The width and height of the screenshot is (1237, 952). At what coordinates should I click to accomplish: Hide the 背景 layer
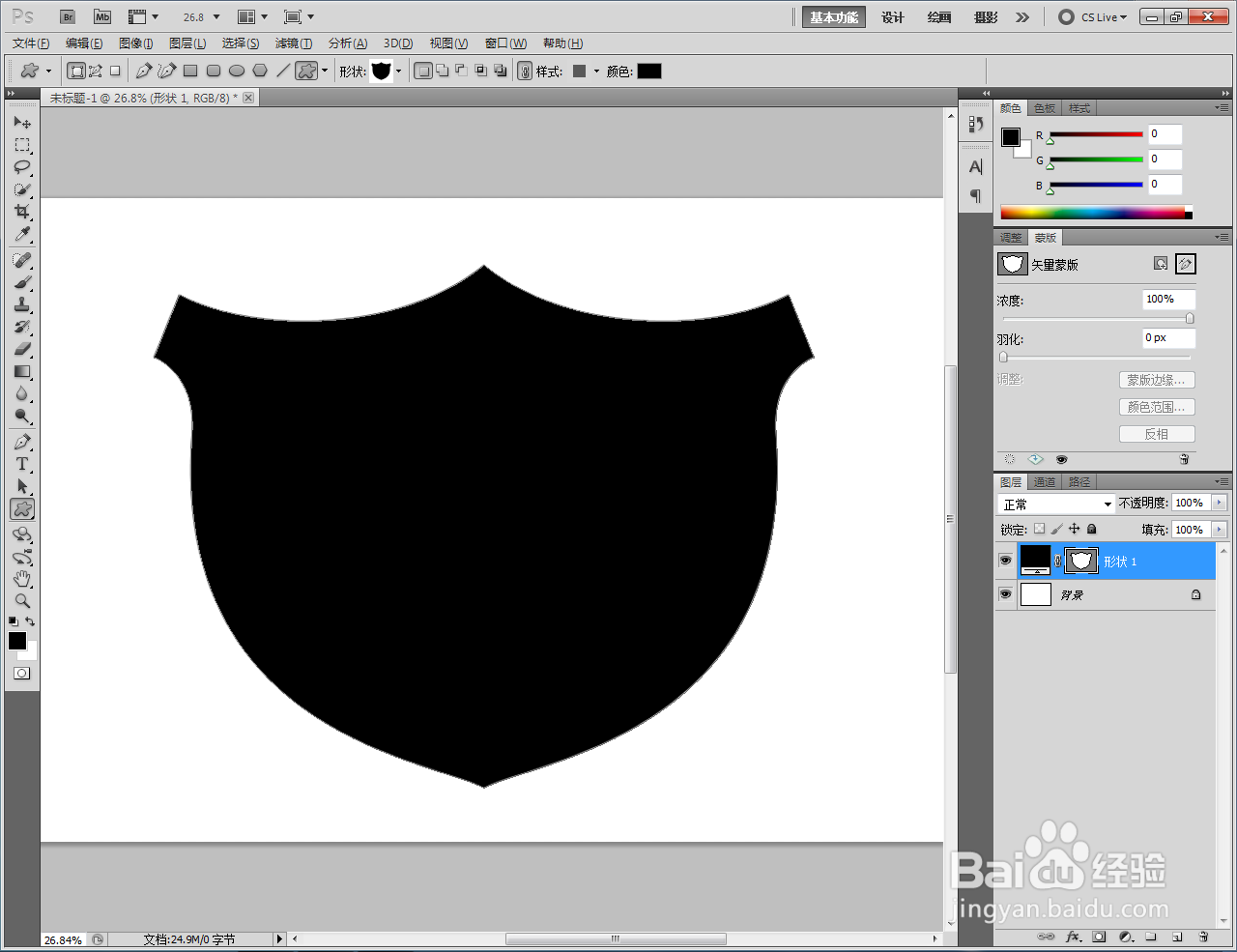point(1005,594)
